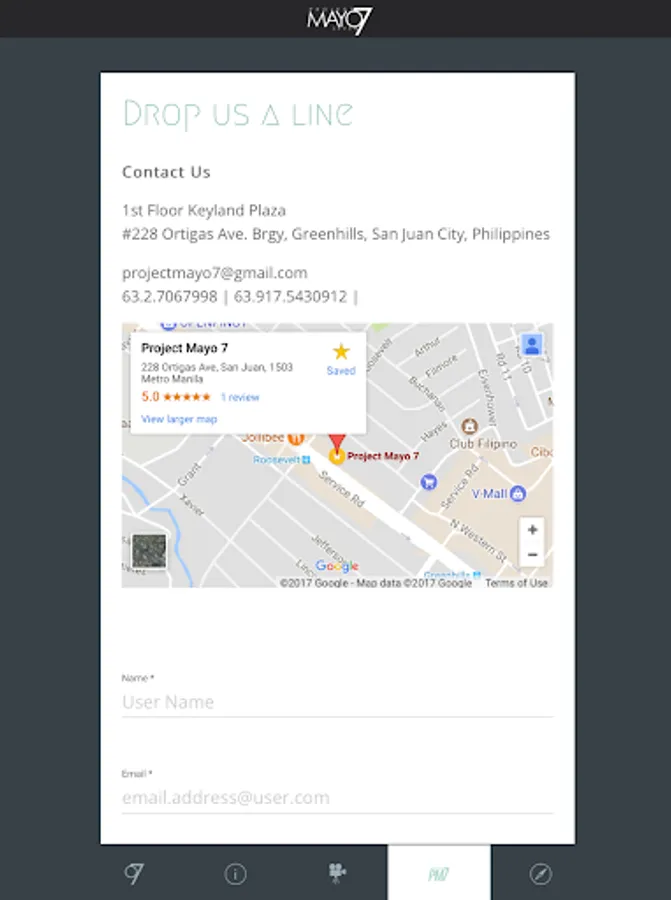Click the Google logo on map
Image resolution: width=671 pixels, height=900 pixels.
click(337, 566)
